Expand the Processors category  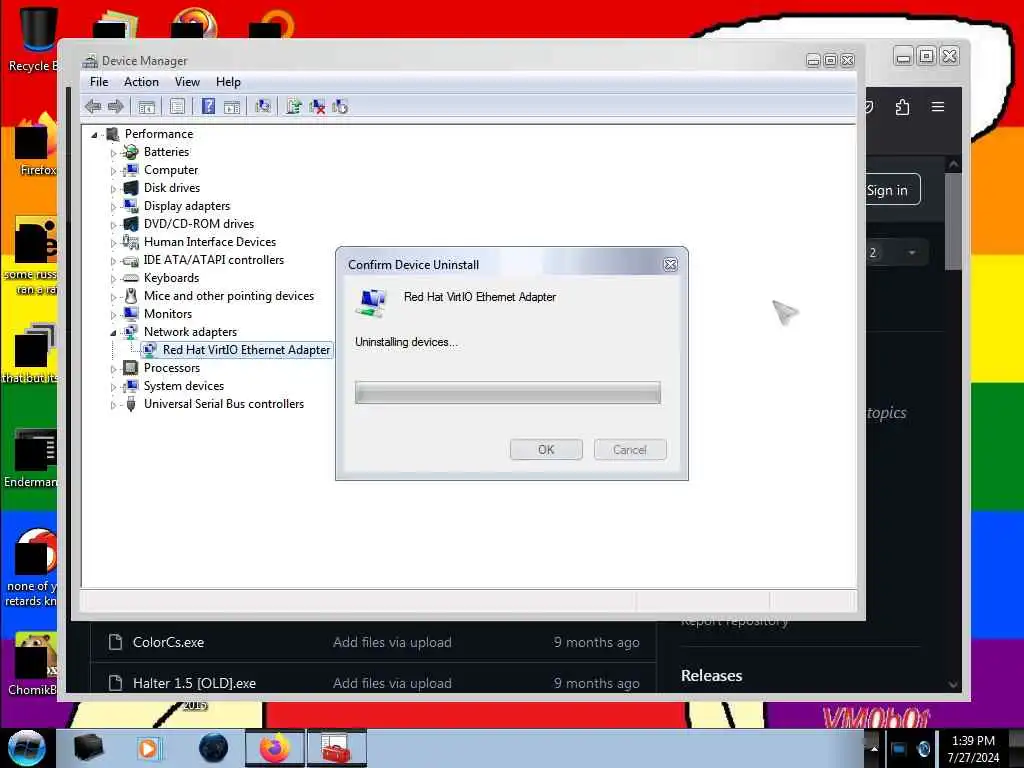coord(113,369)
